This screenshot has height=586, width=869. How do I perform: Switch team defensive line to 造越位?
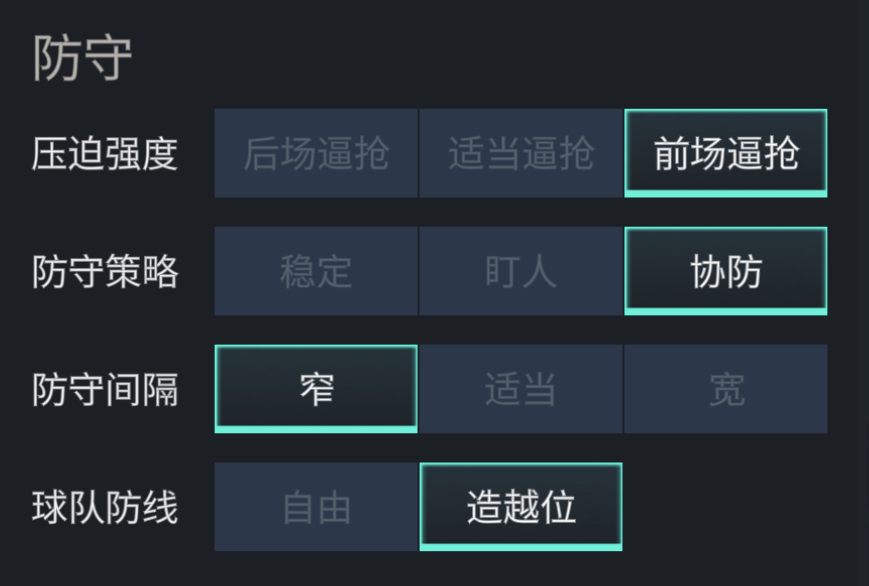tap(521, 507)
